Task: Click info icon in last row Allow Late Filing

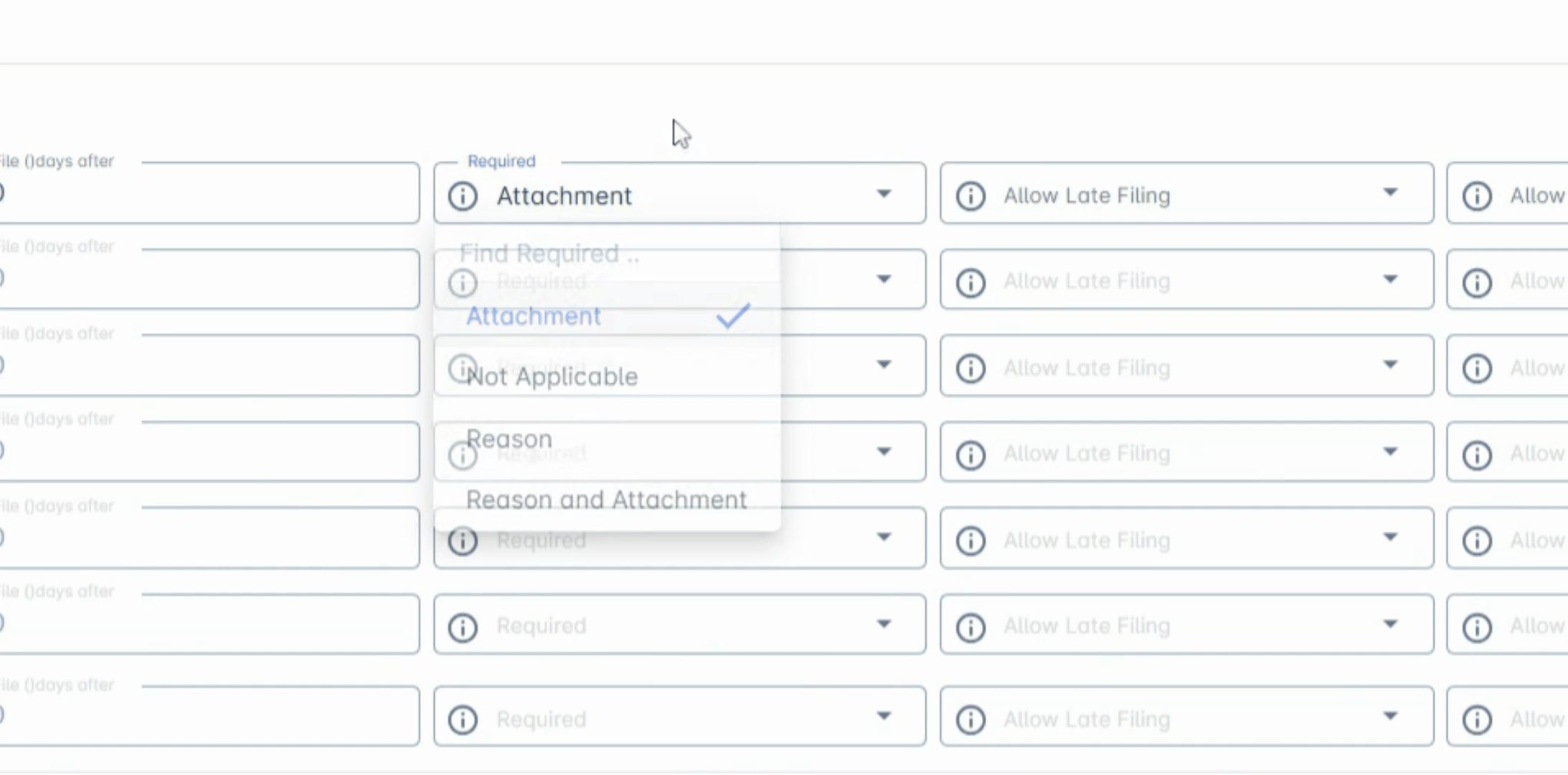Action: coord(970,719)
